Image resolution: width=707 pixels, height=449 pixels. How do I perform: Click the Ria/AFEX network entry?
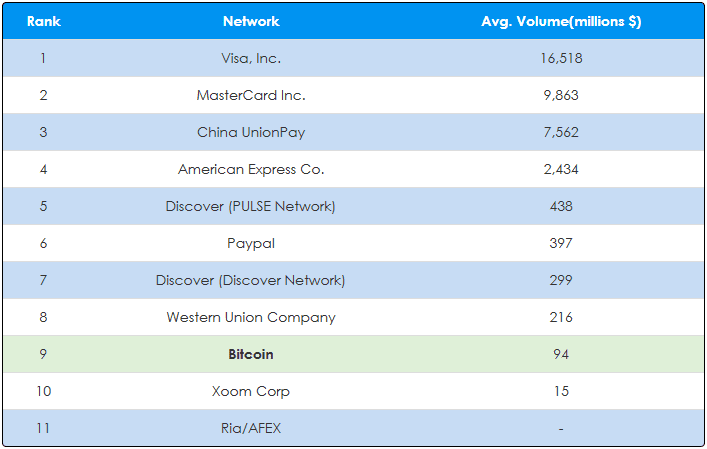coord(251,428)
